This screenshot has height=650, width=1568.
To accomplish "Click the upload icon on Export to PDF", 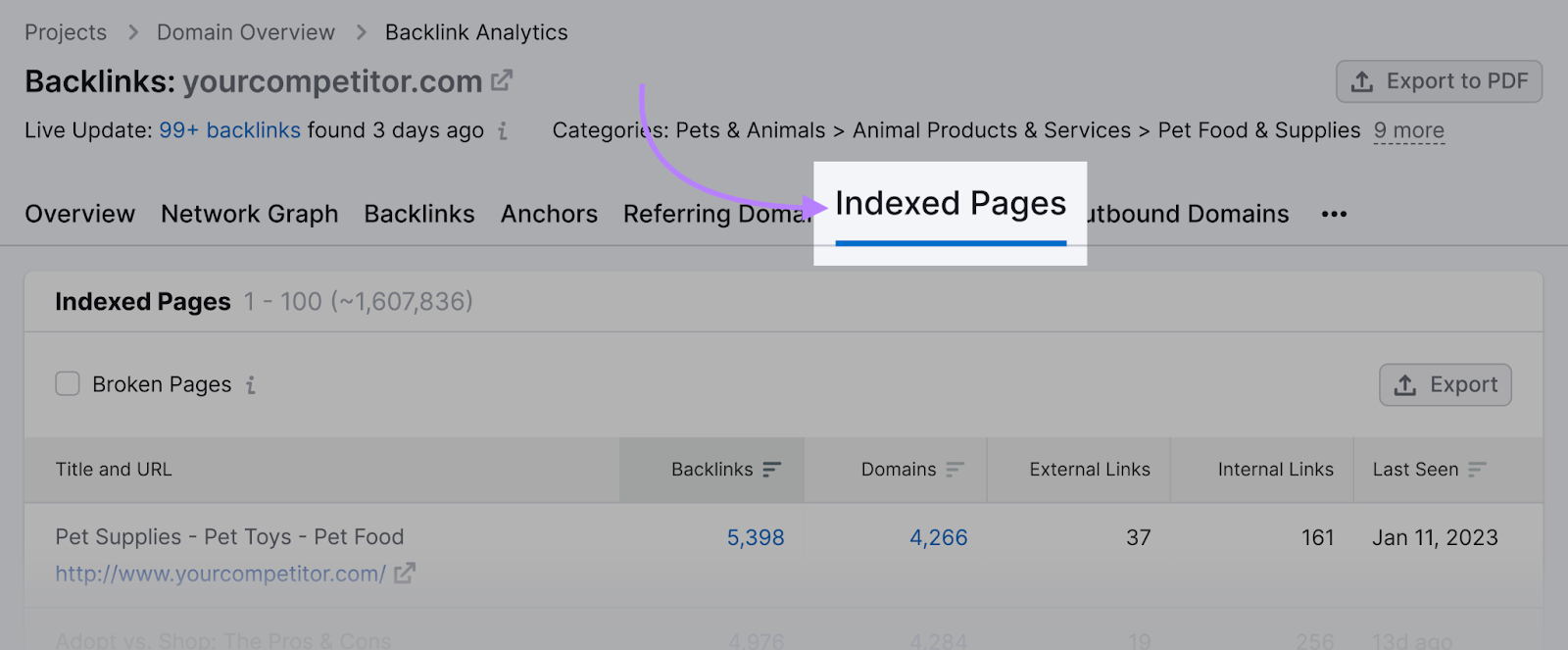I will [1362, 81].
